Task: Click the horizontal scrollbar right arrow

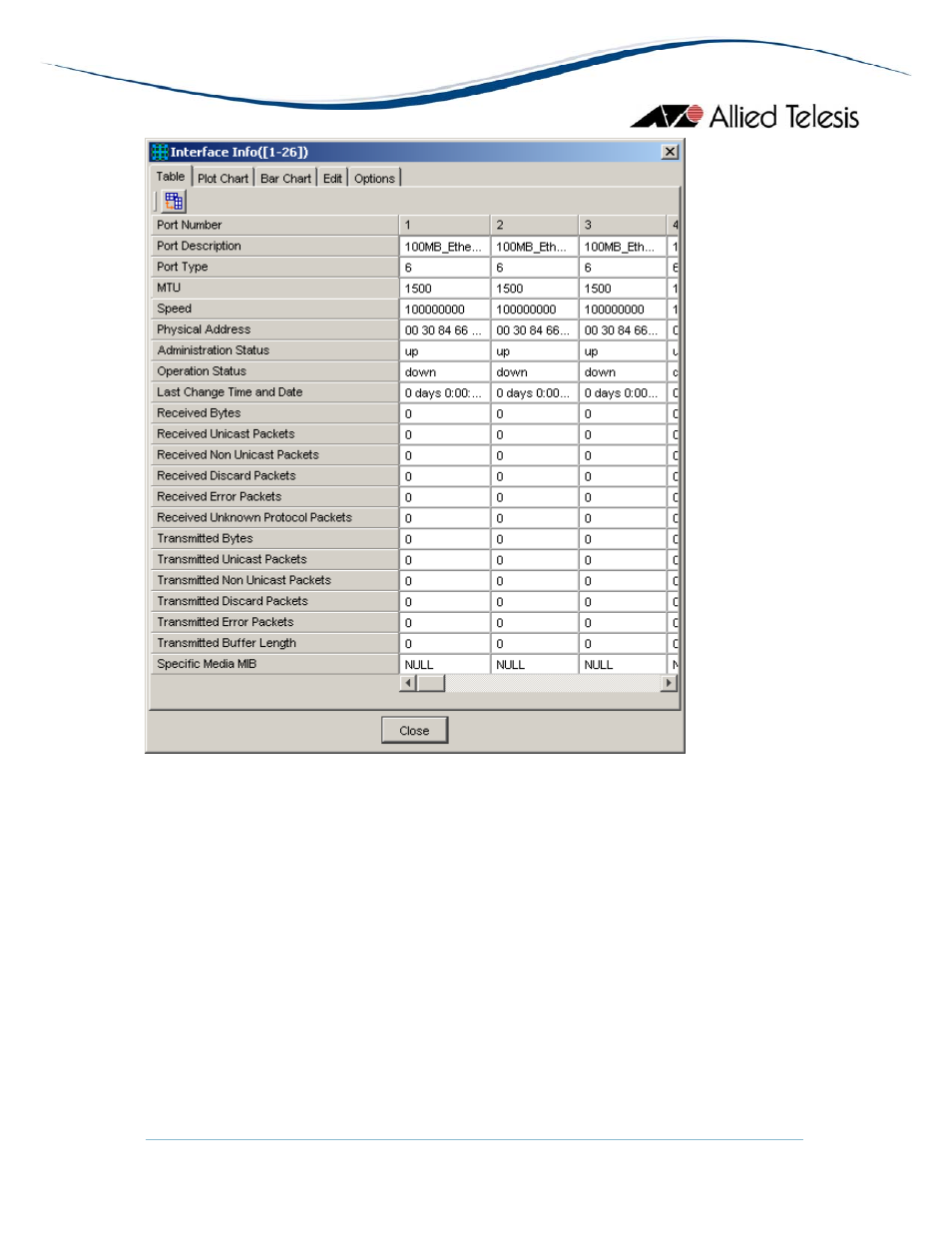Action: (x=669, y=683)
